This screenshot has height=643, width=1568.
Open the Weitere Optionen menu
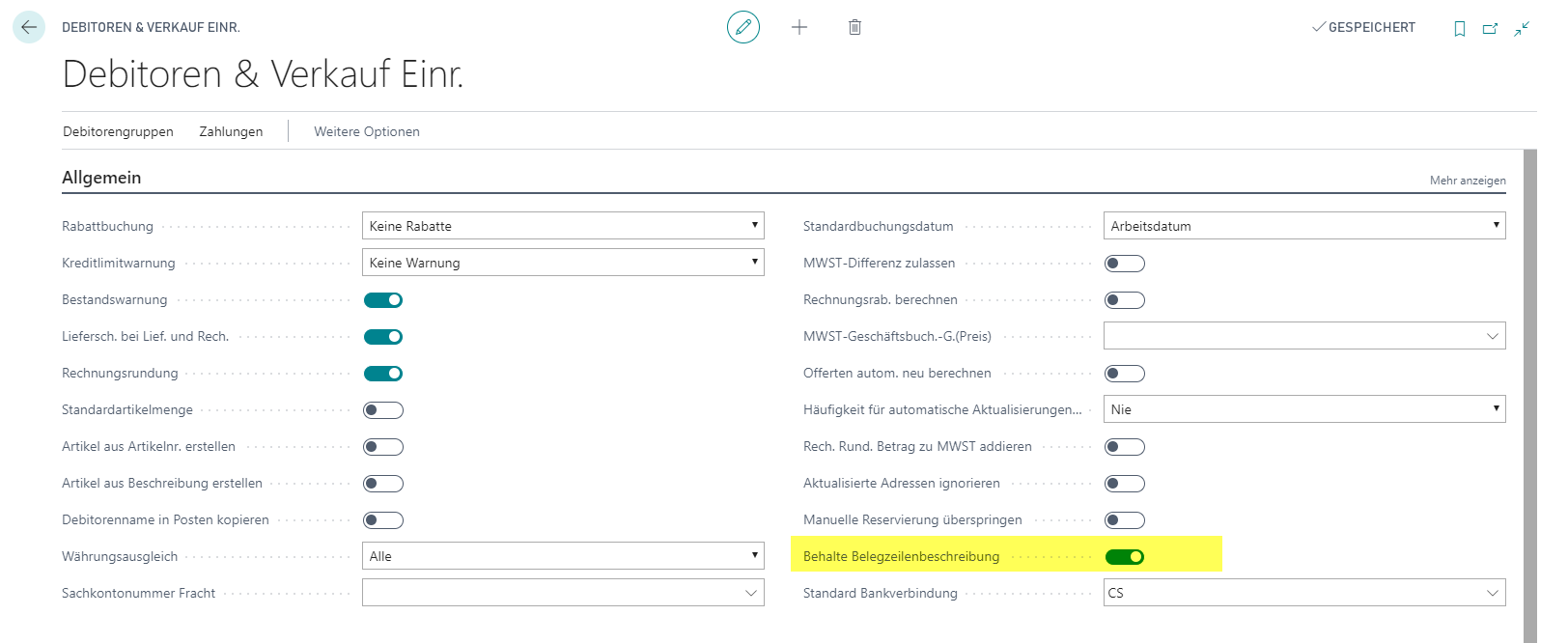coord(367,131)
